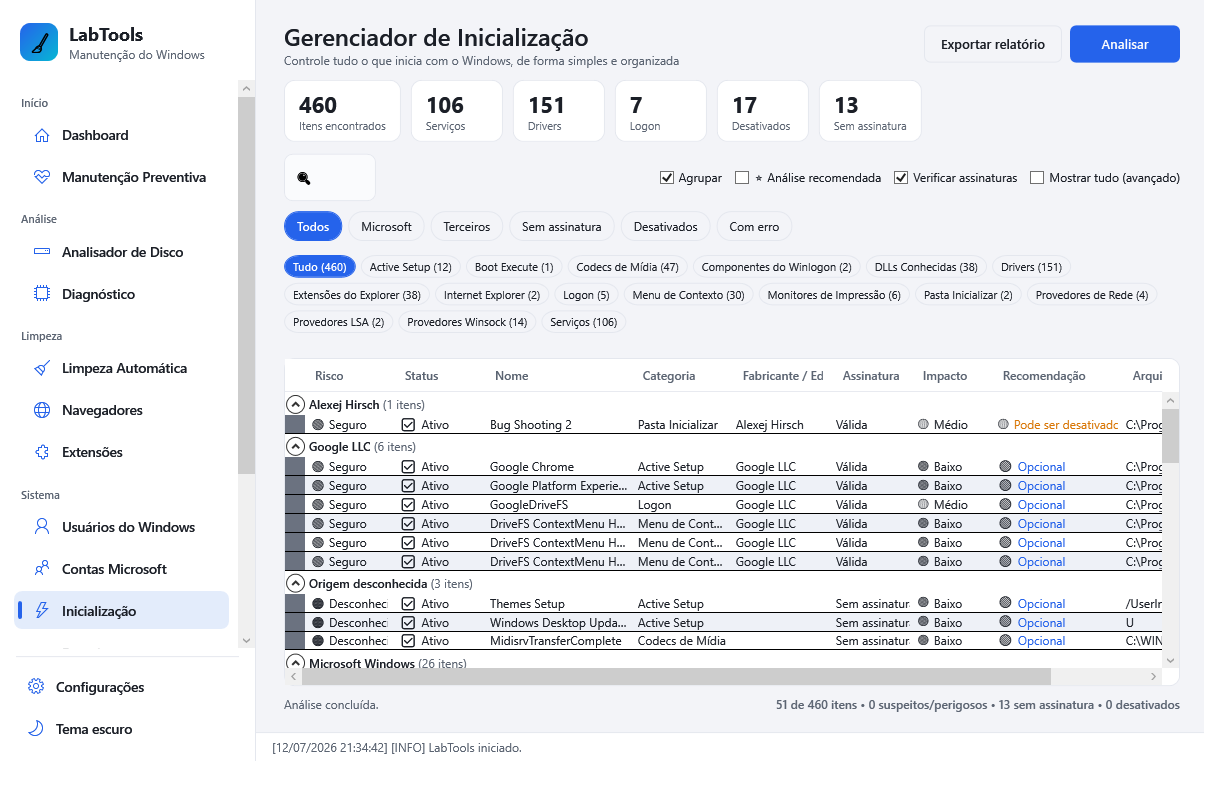The width and height of the screenshot is (1220, 800).
Task: Click table vertical scrollbar down arrow
Action: (1170, 660)
